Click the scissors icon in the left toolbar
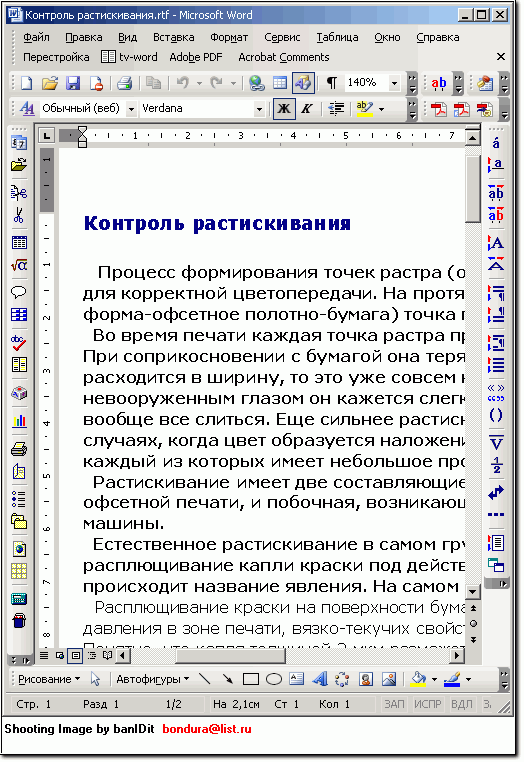 point(19,215)
